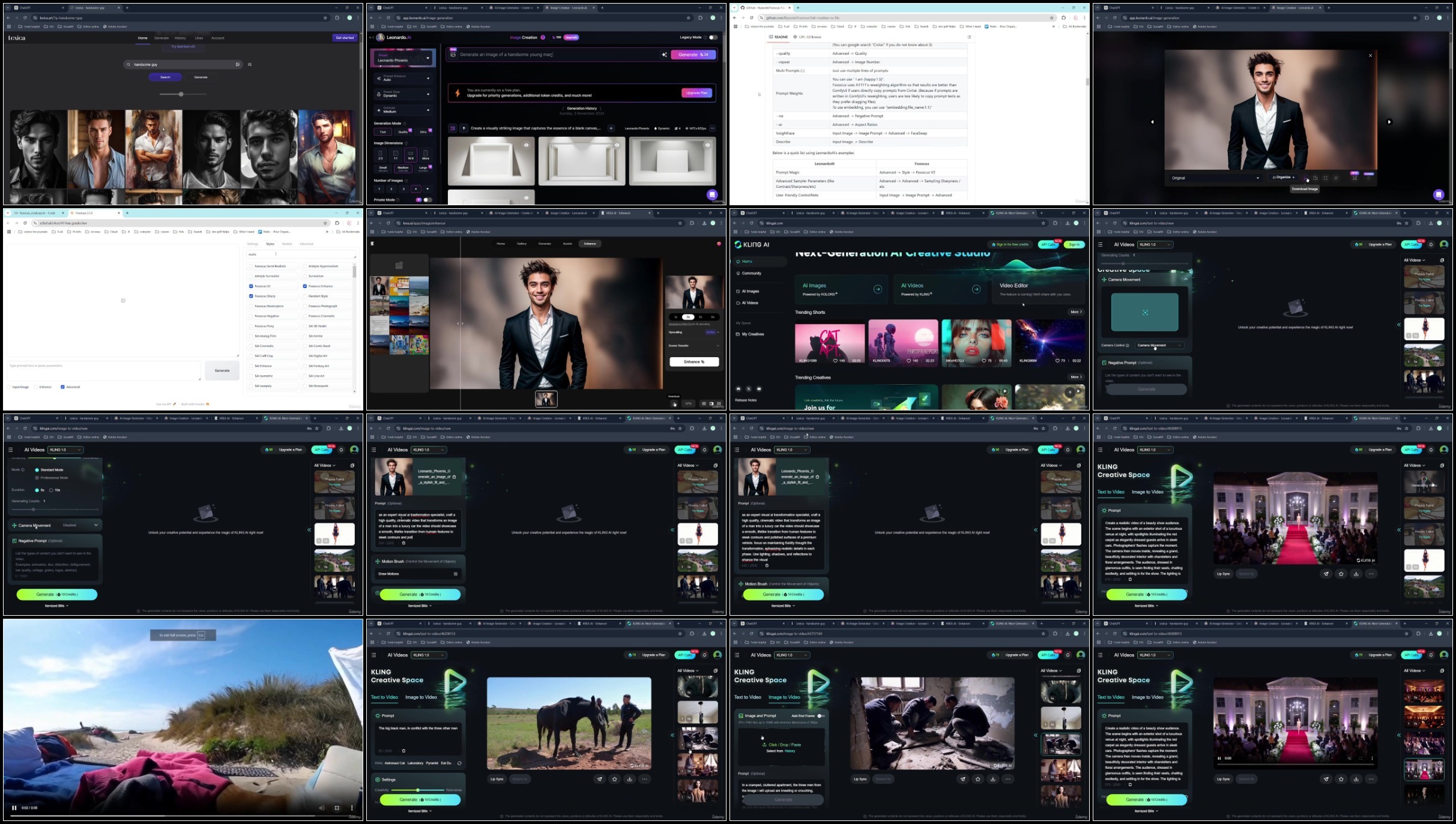The image size is (1456, 824).
Task: Open Leonardo's Preset Style Dynamic dropdown
Action: click(x=403, y=94)
